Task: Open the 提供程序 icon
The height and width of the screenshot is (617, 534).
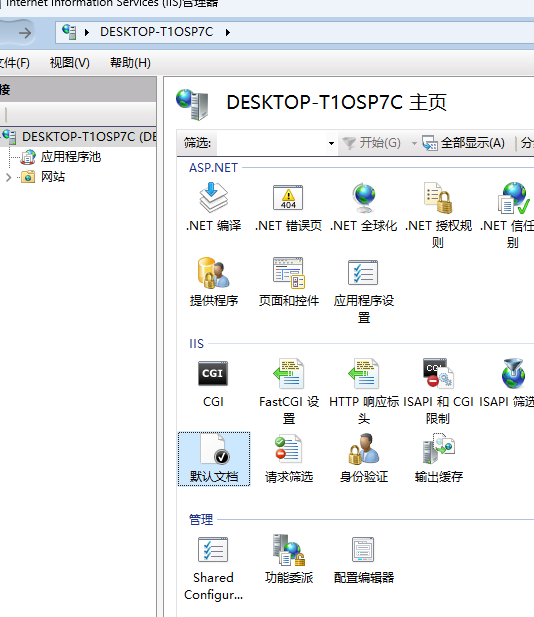Action: (213, 272)
